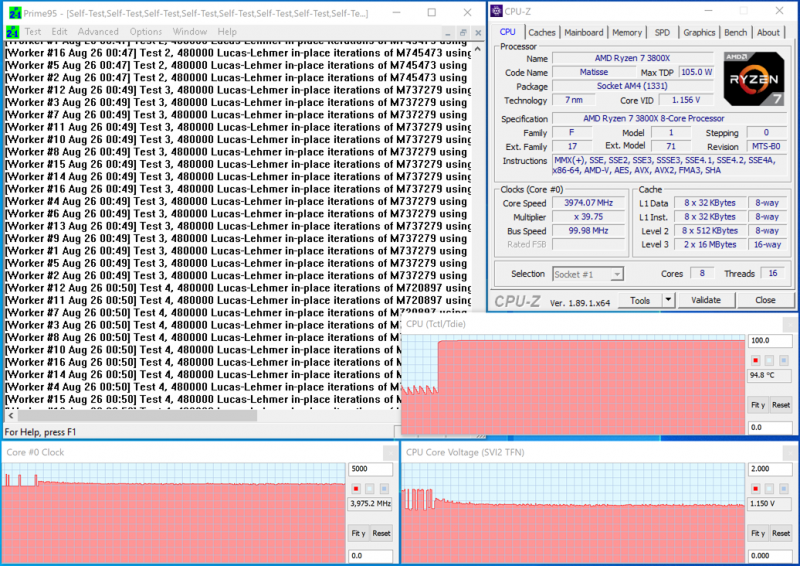Screen dimensions: 800x566
Task: Click Fit y in the CPU Core Voltage graph
Action: pos(758,533)
